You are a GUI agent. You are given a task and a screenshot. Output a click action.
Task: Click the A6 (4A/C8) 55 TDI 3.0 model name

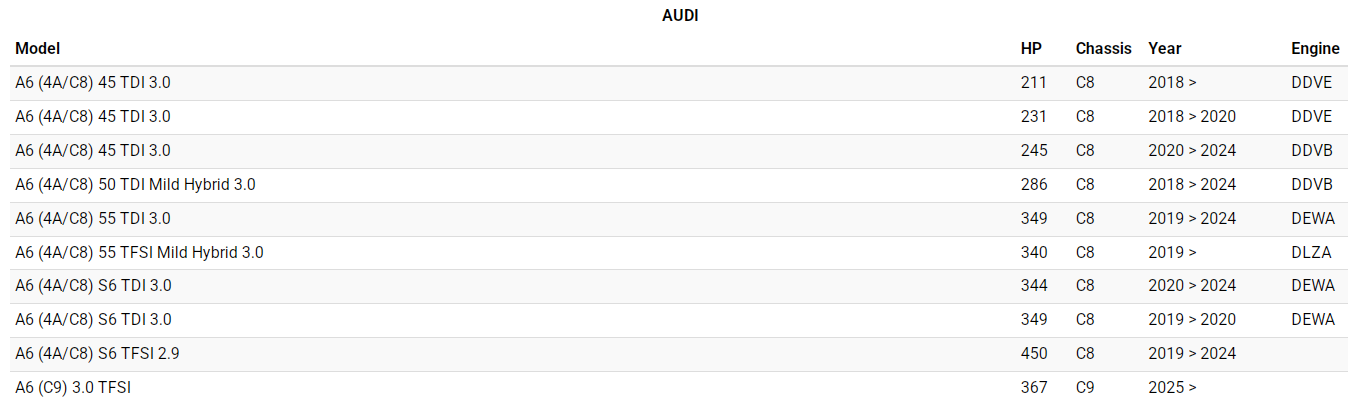coord(93,218)
